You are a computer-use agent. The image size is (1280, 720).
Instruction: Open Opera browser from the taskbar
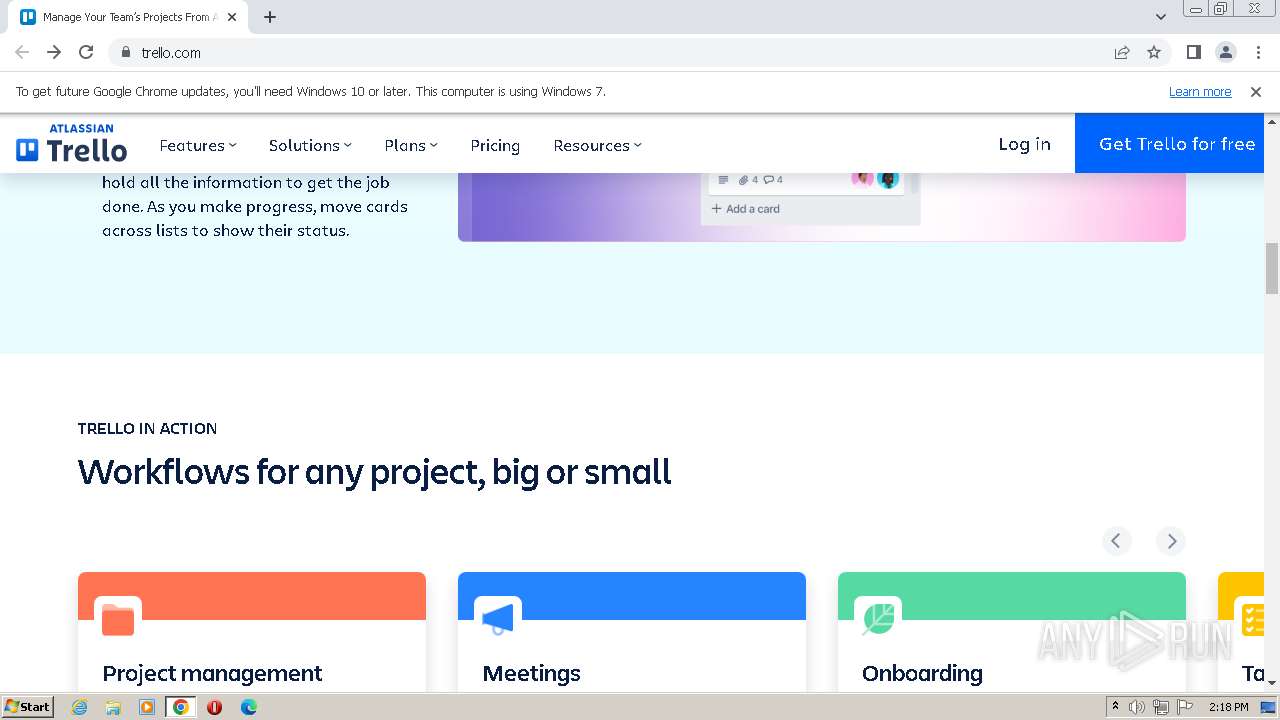pos(214,707)
